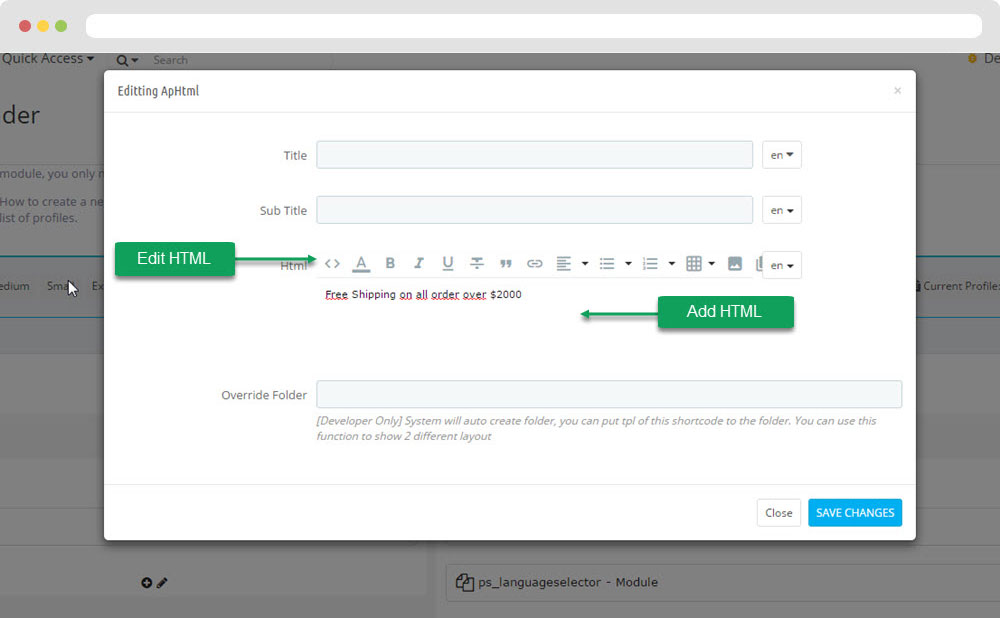Open the Sub Title language selector

(x=781, y=210)
